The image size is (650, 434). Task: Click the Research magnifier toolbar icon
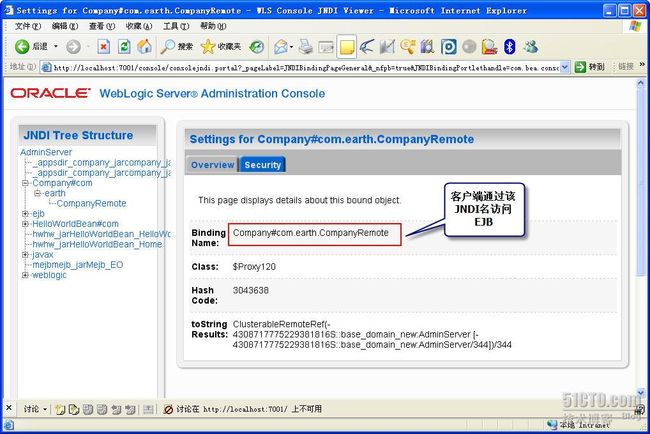click(408, 46)
